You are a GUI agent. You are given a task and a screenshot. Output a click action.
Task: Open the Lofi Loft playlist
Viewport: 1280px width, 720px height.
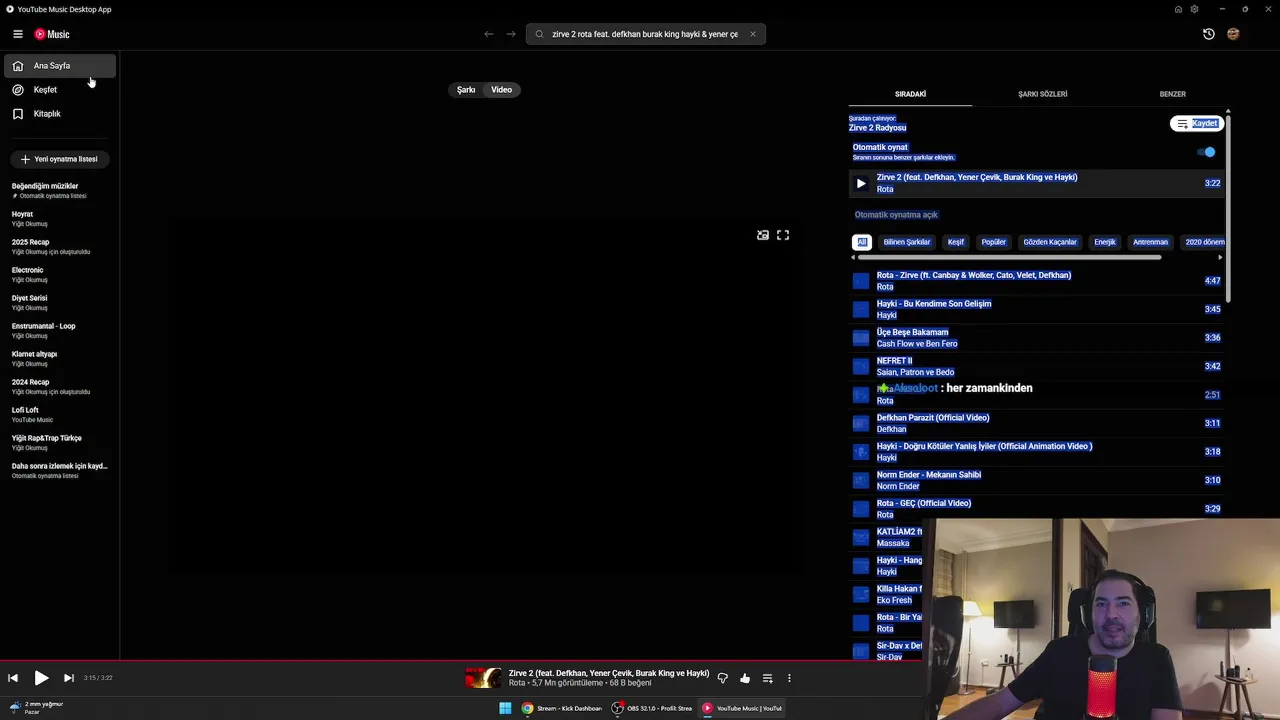(x=59, y=414)
